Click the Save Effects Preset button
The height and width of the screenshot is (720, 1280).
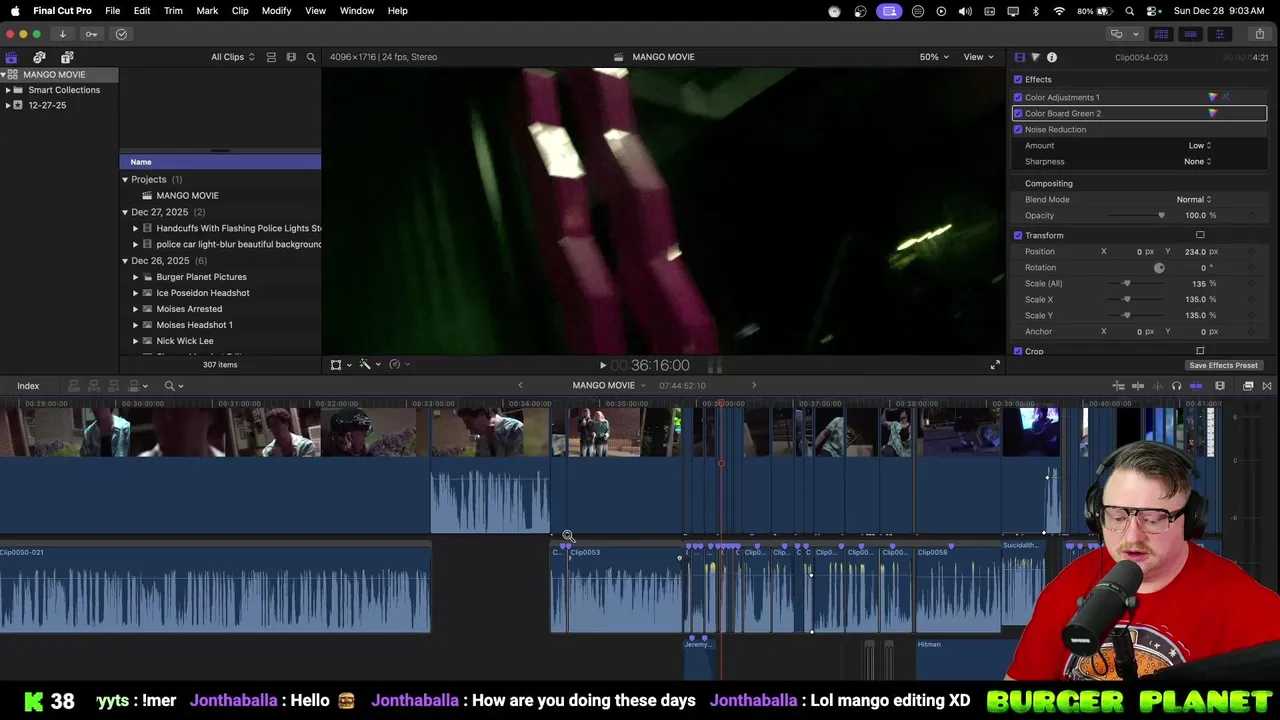[1223, 365]
